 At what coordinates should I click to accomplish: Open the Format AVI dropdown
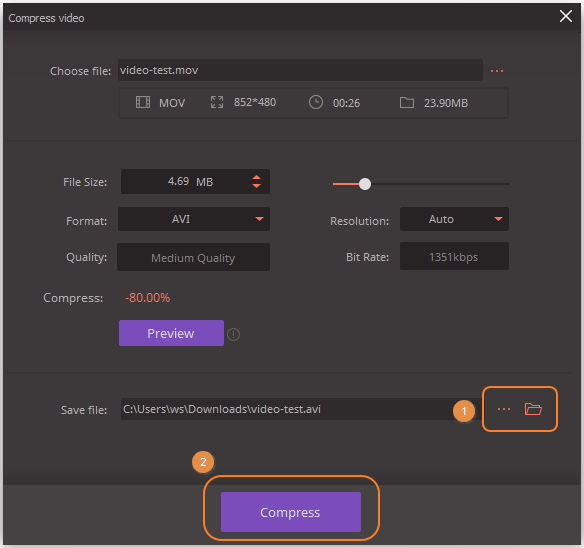[x=194, y=219]
